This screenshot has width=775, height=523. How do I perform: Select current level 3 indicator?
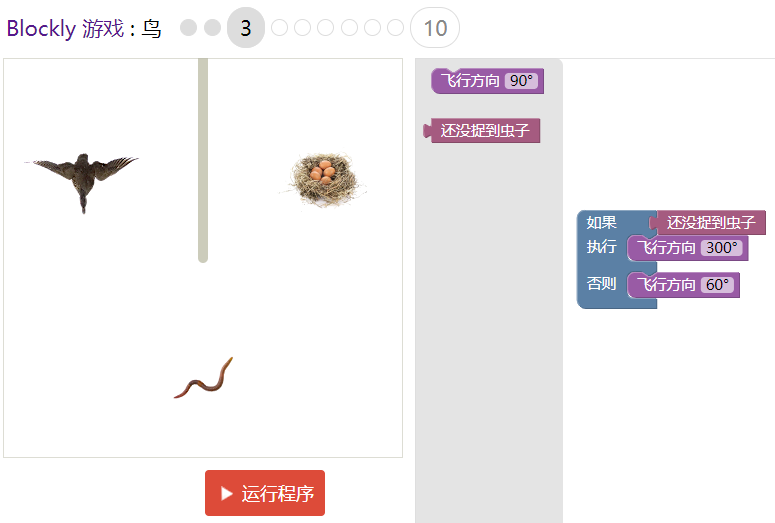[x=246, y=28]
